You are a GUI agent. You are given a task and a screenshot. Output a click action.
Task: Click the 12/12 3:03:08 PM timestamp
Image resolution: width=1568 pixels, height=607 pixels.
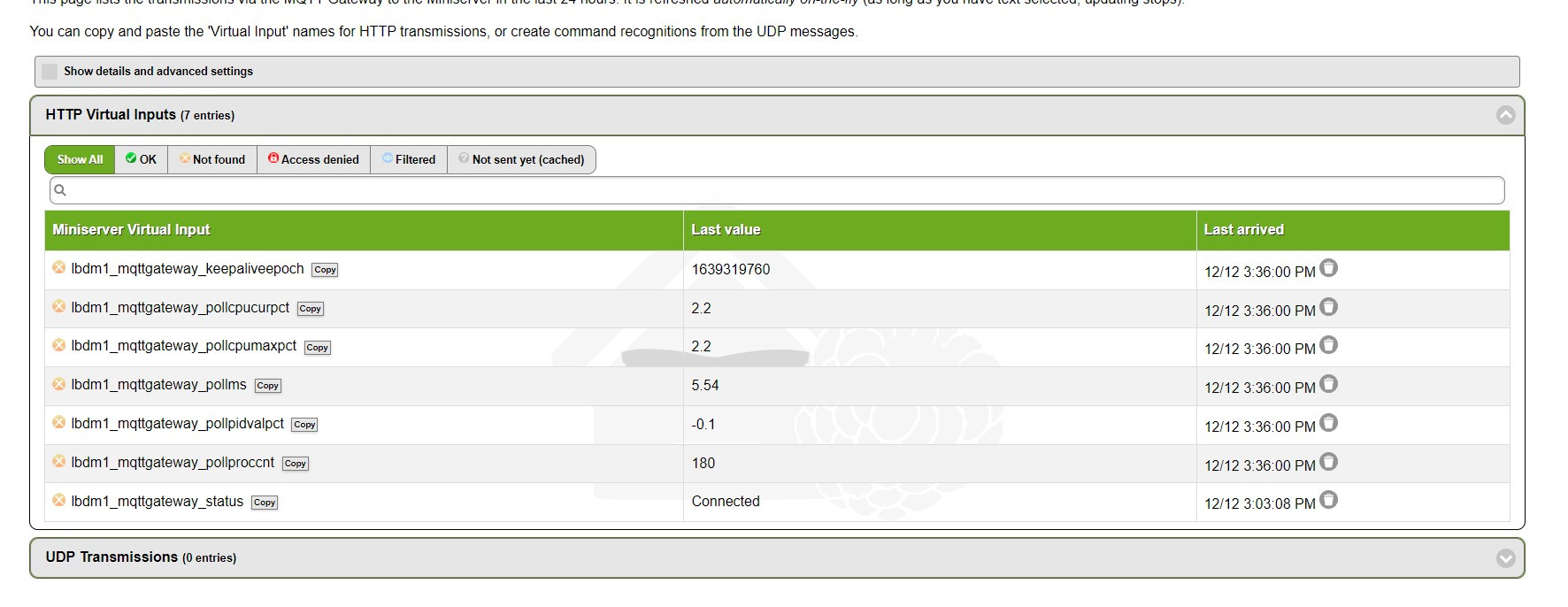1260,503
